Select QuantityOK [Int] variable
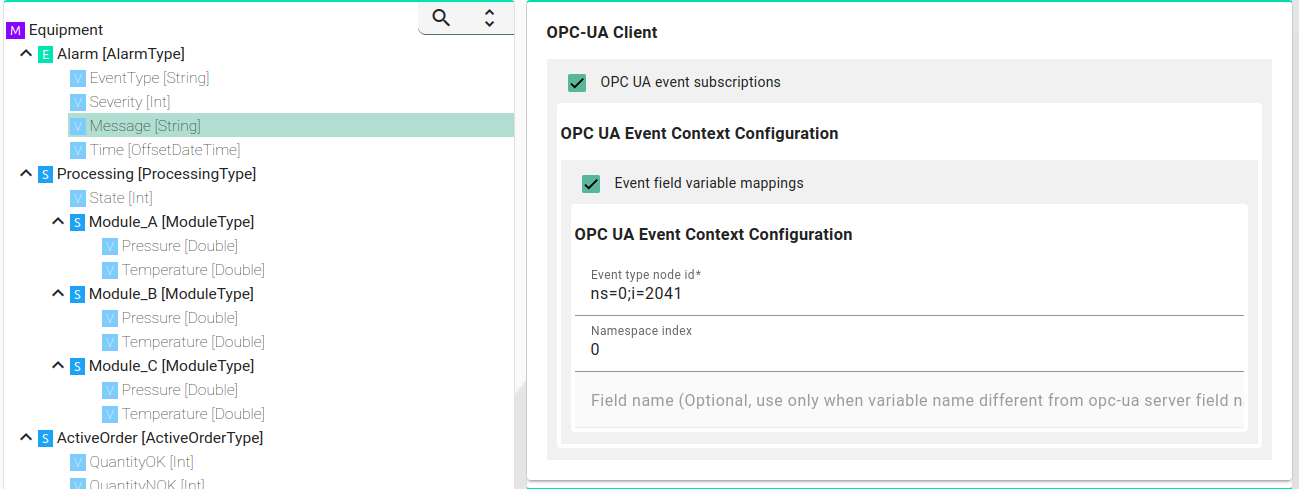The height and width of the screenshot is (489, 1299). (x=141, y=462)
